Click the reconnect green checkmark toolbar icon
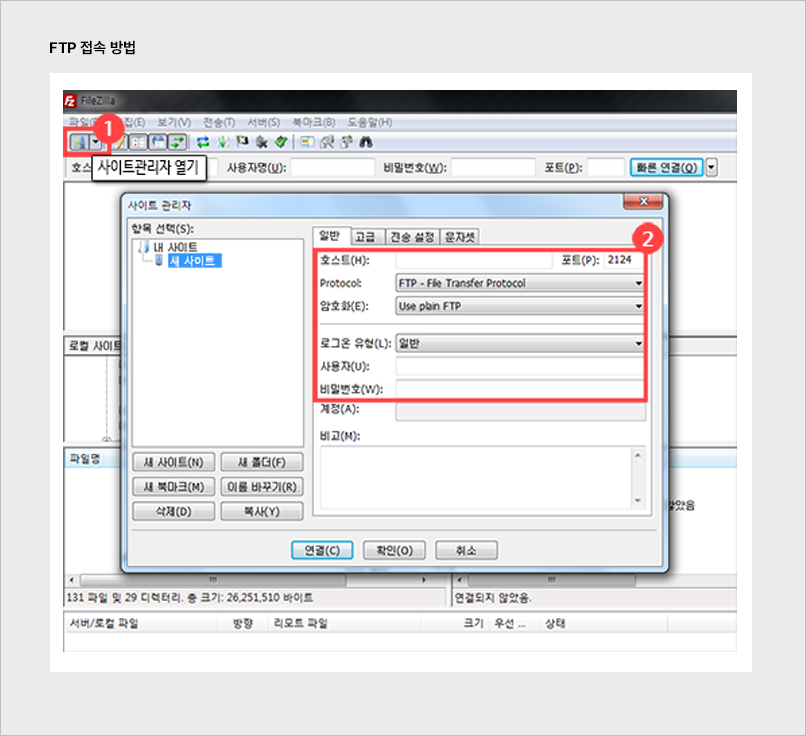The image size is (806, 736). tap(281, 142)
